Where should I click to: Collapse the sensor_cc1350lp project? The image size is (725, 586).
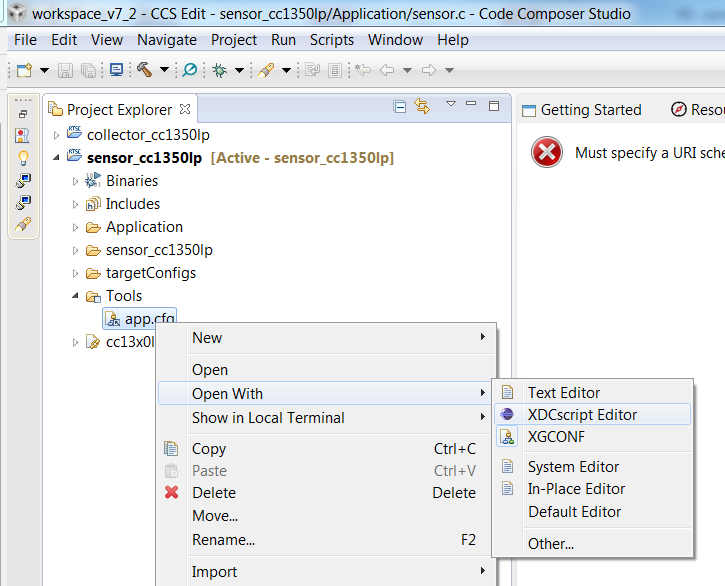coord(56,158)
